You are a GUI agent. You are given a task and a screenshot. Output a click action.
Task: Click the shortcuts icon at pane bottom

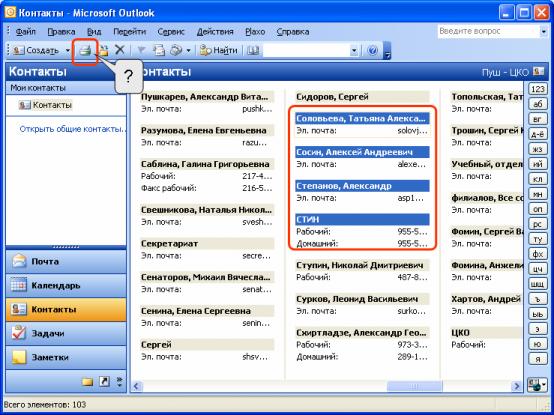(104, 381)
